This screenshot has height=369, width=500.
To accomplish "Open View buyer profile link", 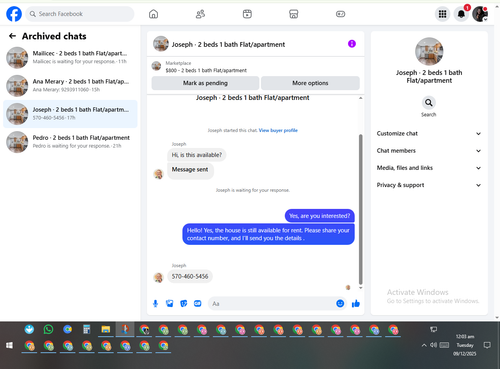I will coord(278,130).
